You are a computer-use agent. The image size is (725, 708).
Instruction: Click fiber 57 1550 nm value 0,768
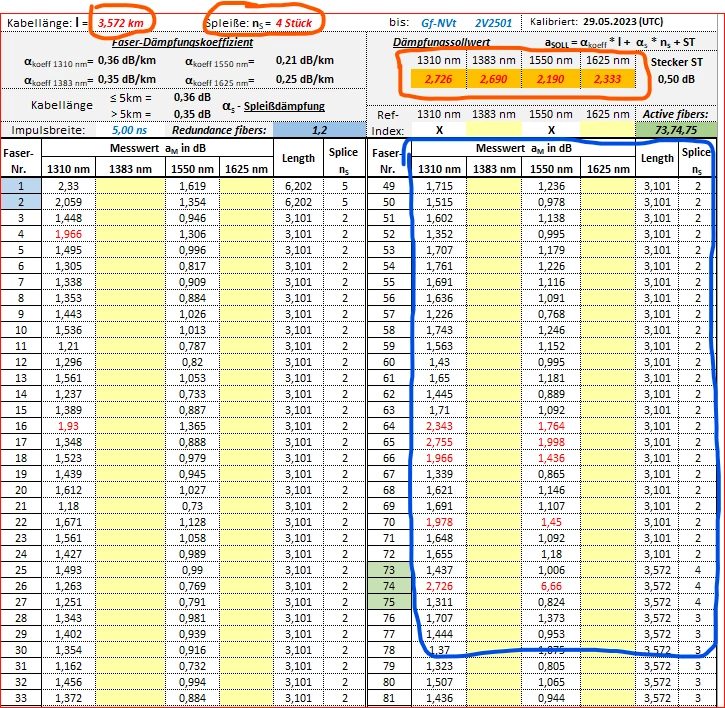point(551,314)
